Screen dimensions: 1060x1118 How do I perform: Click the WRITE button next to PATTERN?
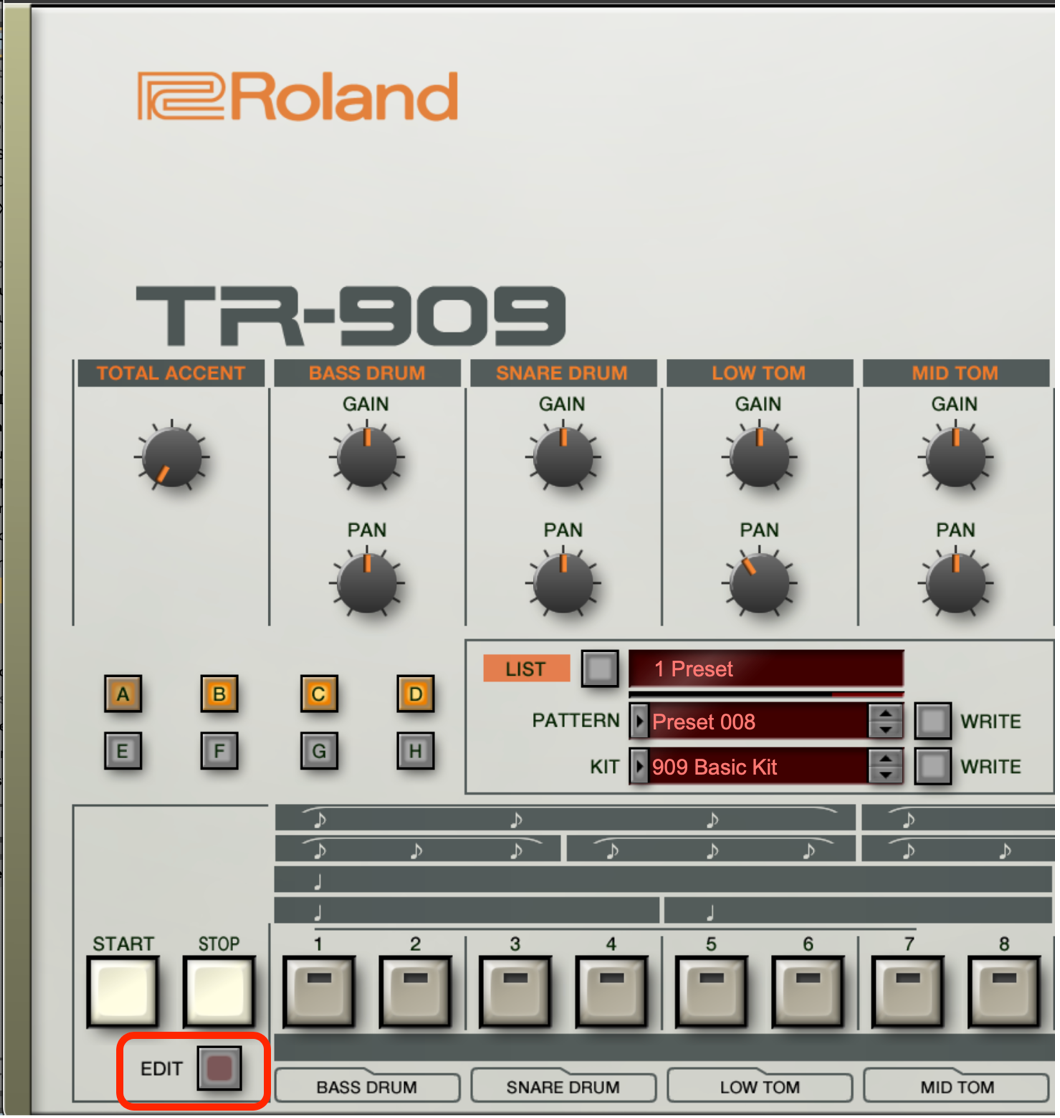[x=933, y=721]
